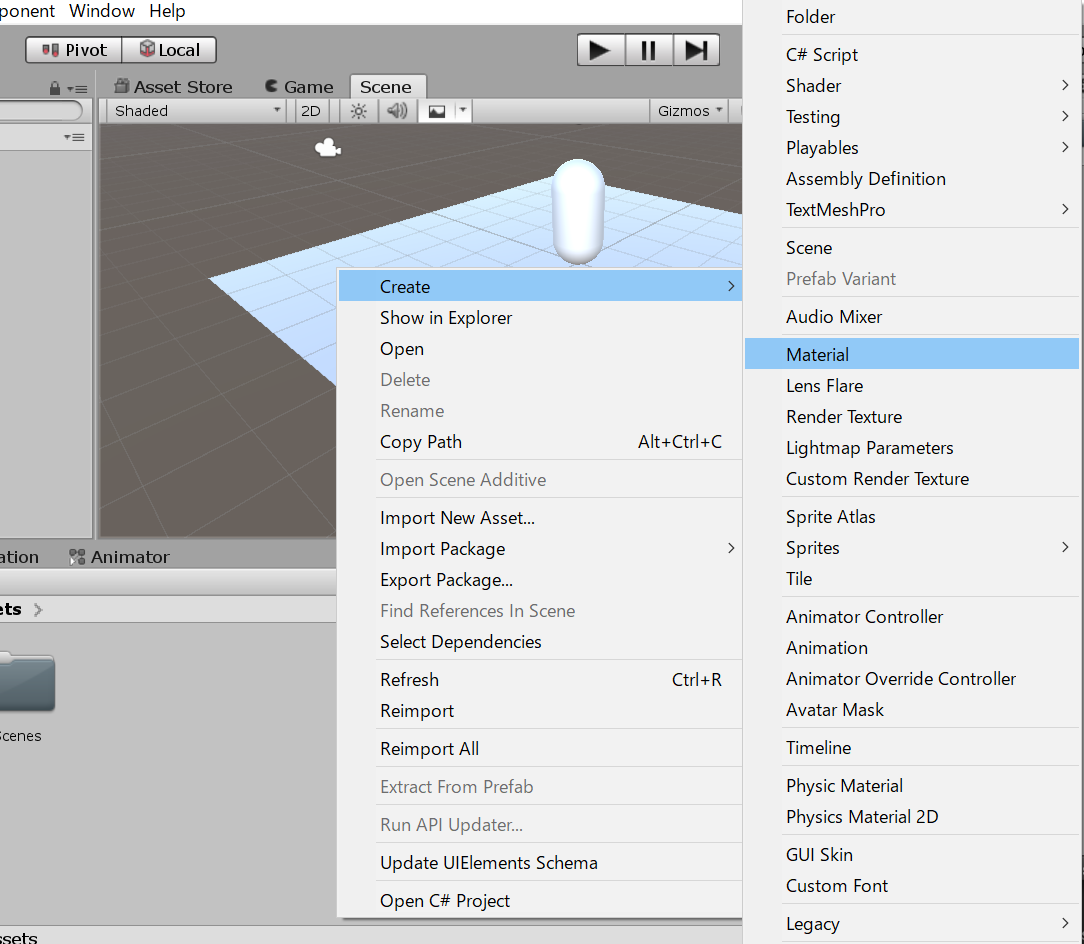
Task: Open the Help menu
Action: point(167,11)
